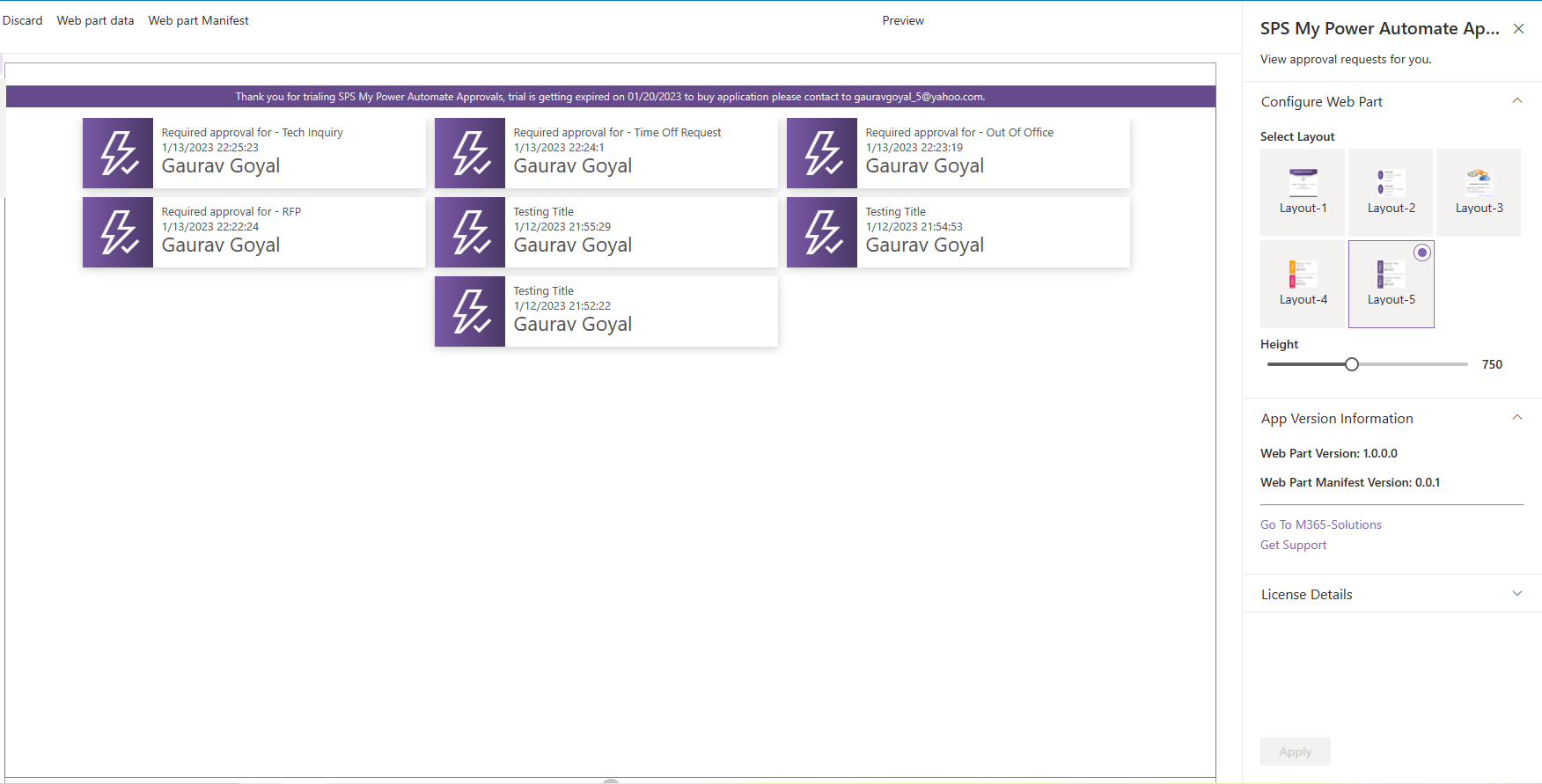Select Layout-1 thumbnail
The image size is (1542, 784).
pyautogui.click(x=1303, y=192)
